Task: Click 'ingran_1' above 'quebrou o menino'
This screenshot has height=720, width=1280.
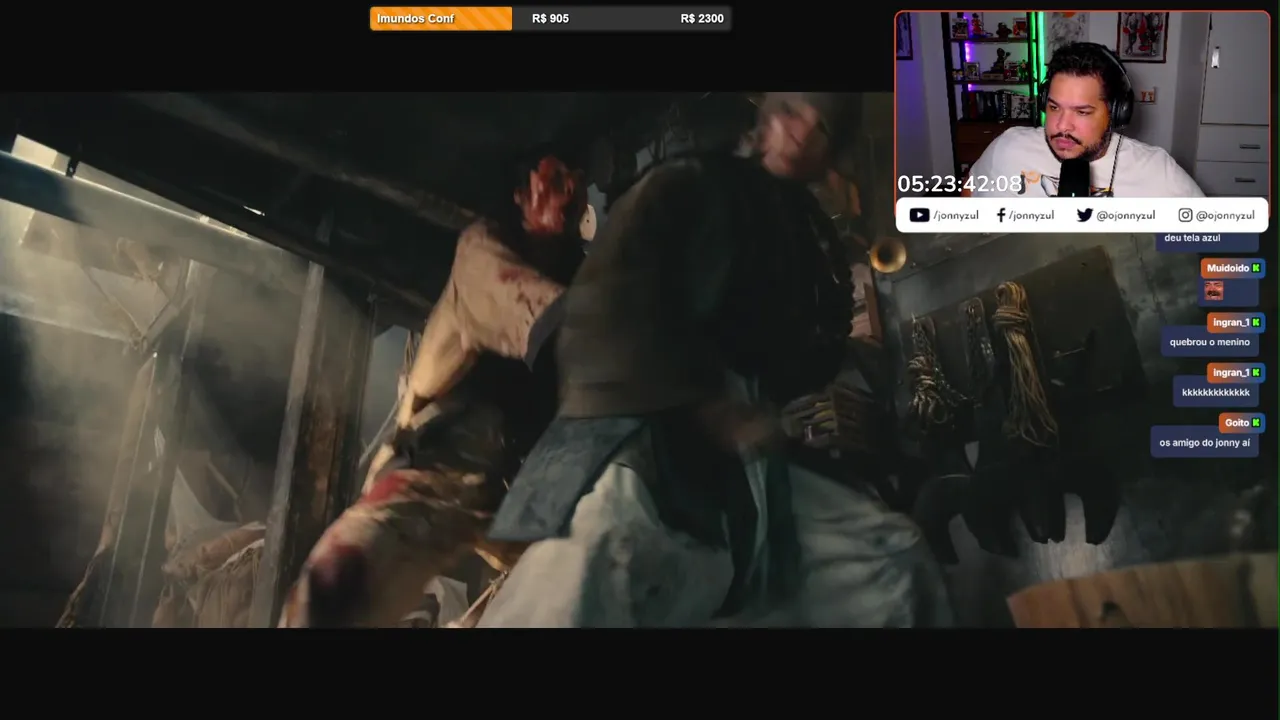Action: pos(1231,322)
